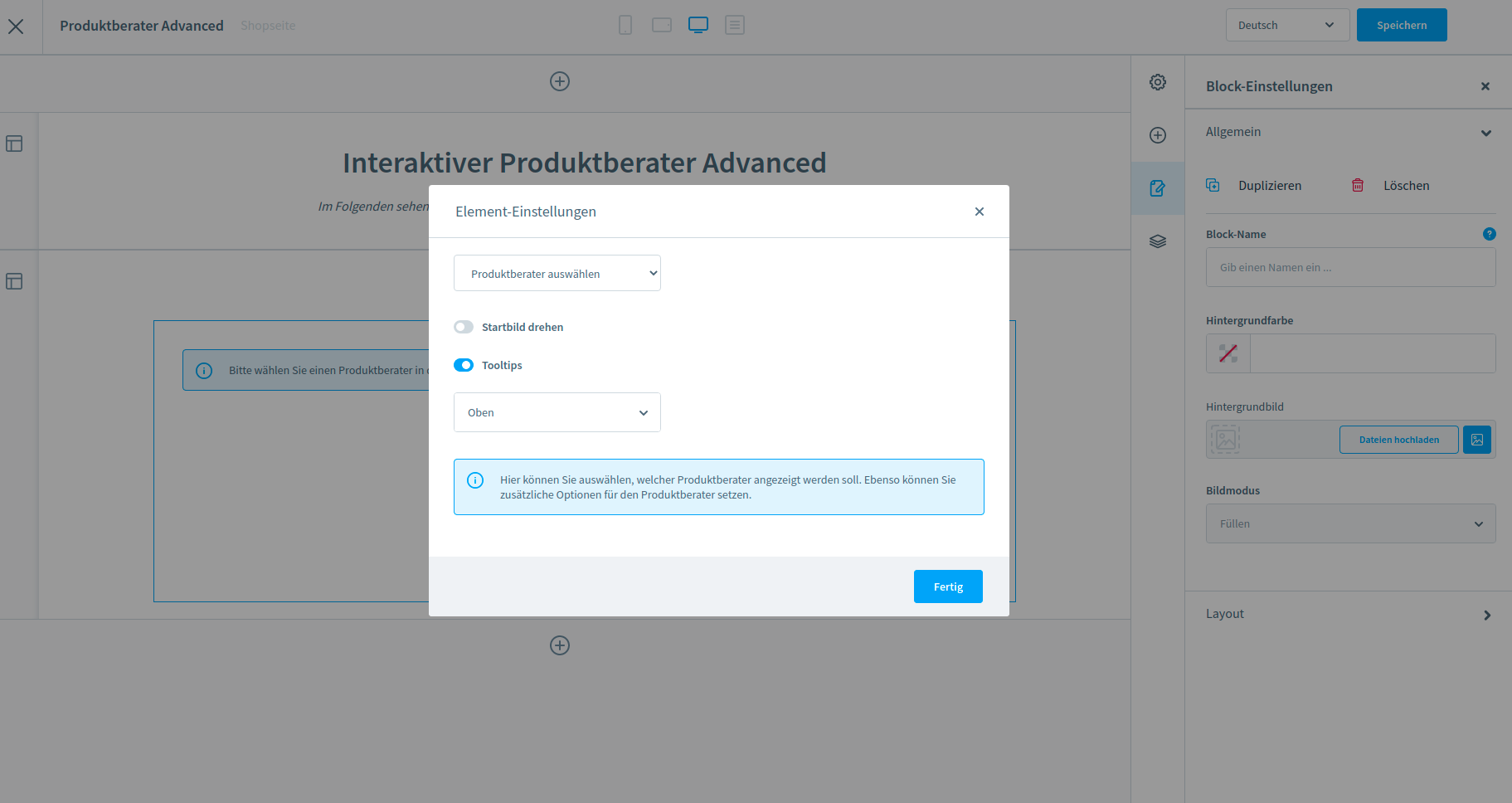Open the Produktberater auswählen dropdown
Viewport: 1512px width, 803px height.
(557, 274)
